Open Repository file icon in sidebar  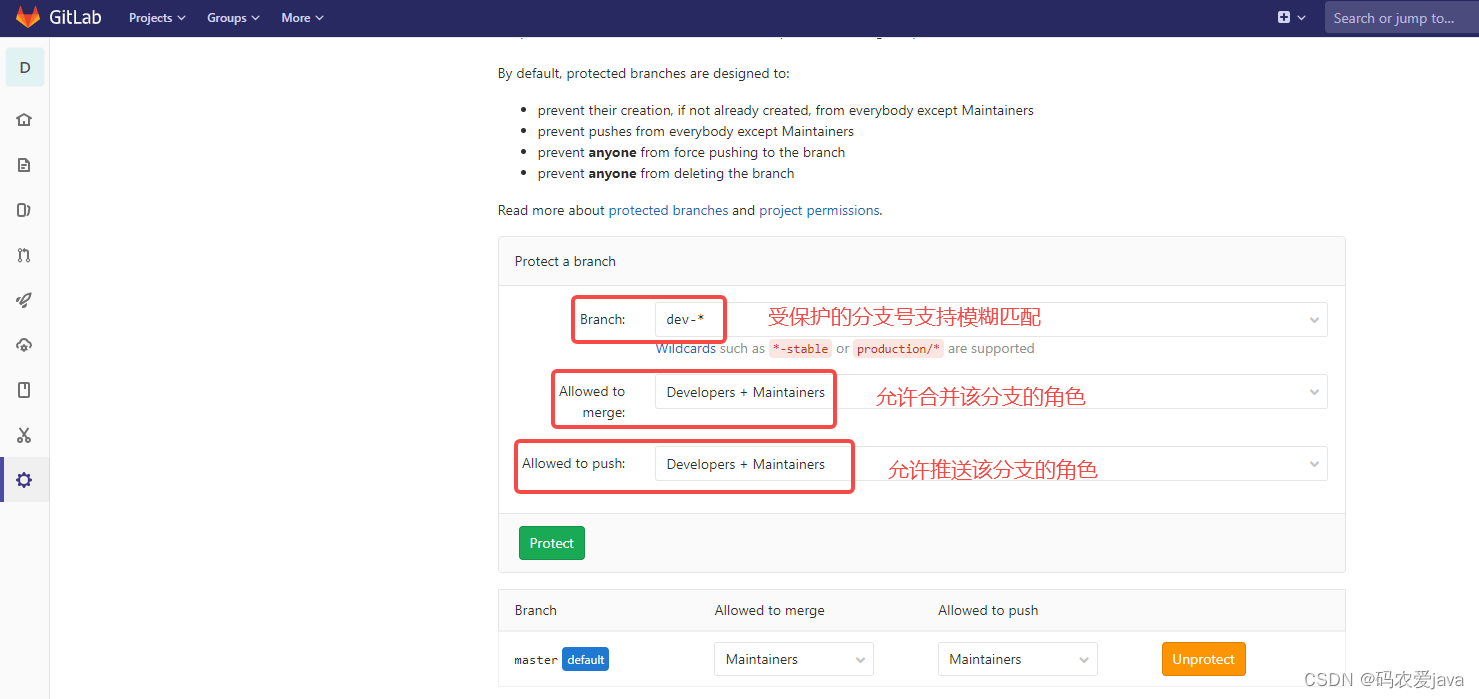[24, 165]
